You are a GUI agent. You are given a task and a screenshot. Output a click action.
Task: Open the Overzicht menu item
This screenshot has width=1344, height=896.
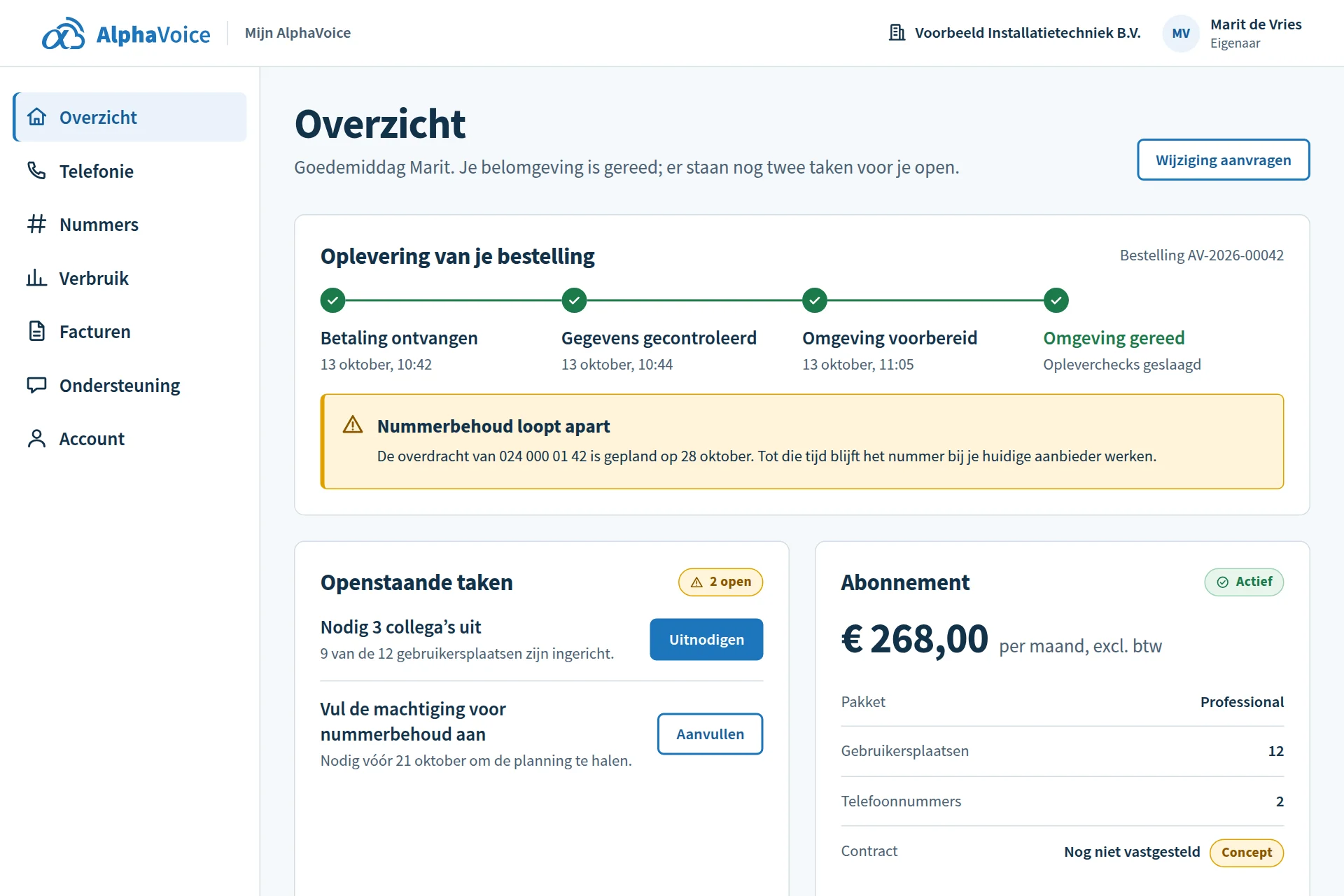(130, 117)
